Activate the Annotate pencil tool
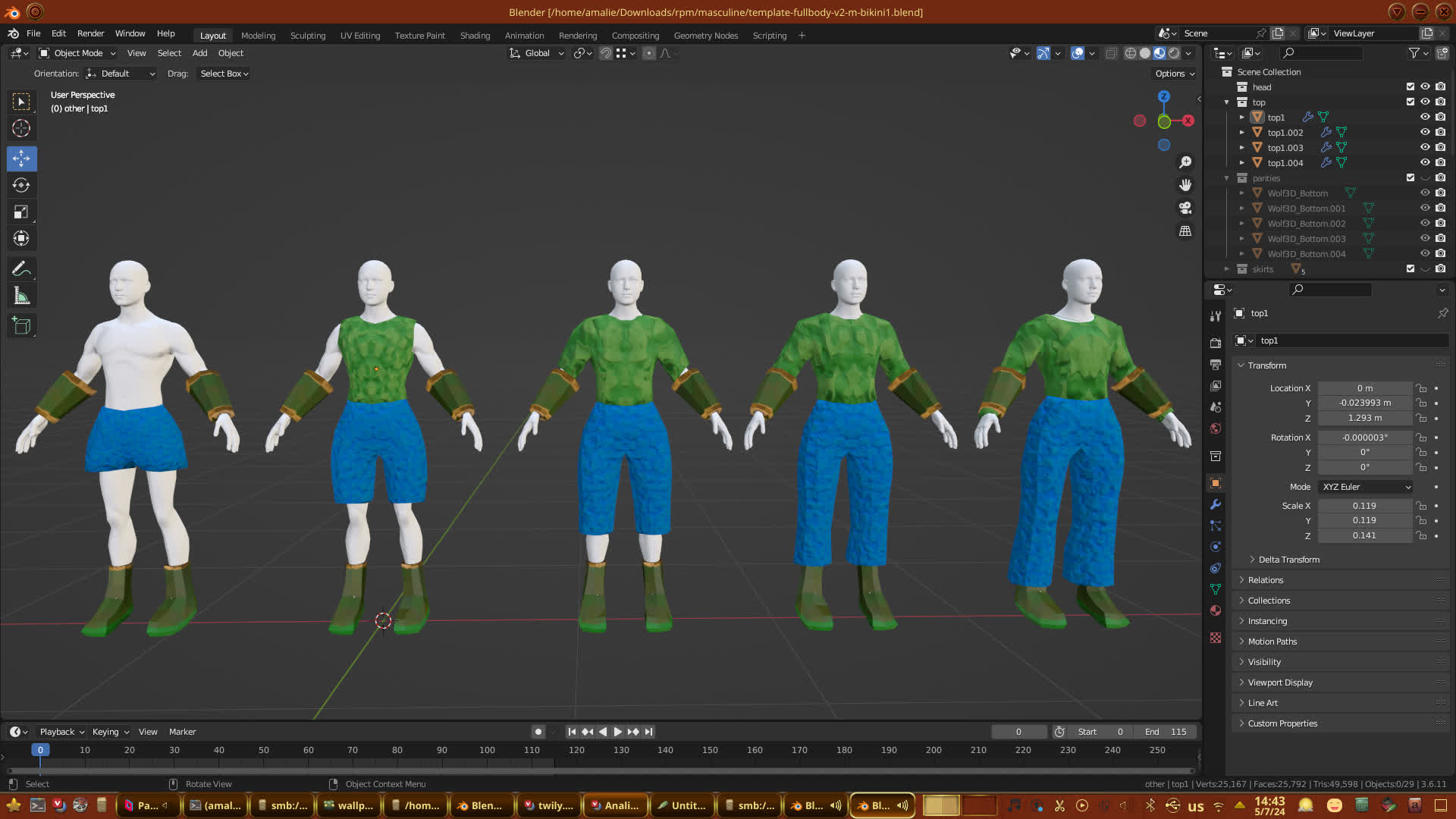The image size is (1456, 819). [x=21, y=269]
